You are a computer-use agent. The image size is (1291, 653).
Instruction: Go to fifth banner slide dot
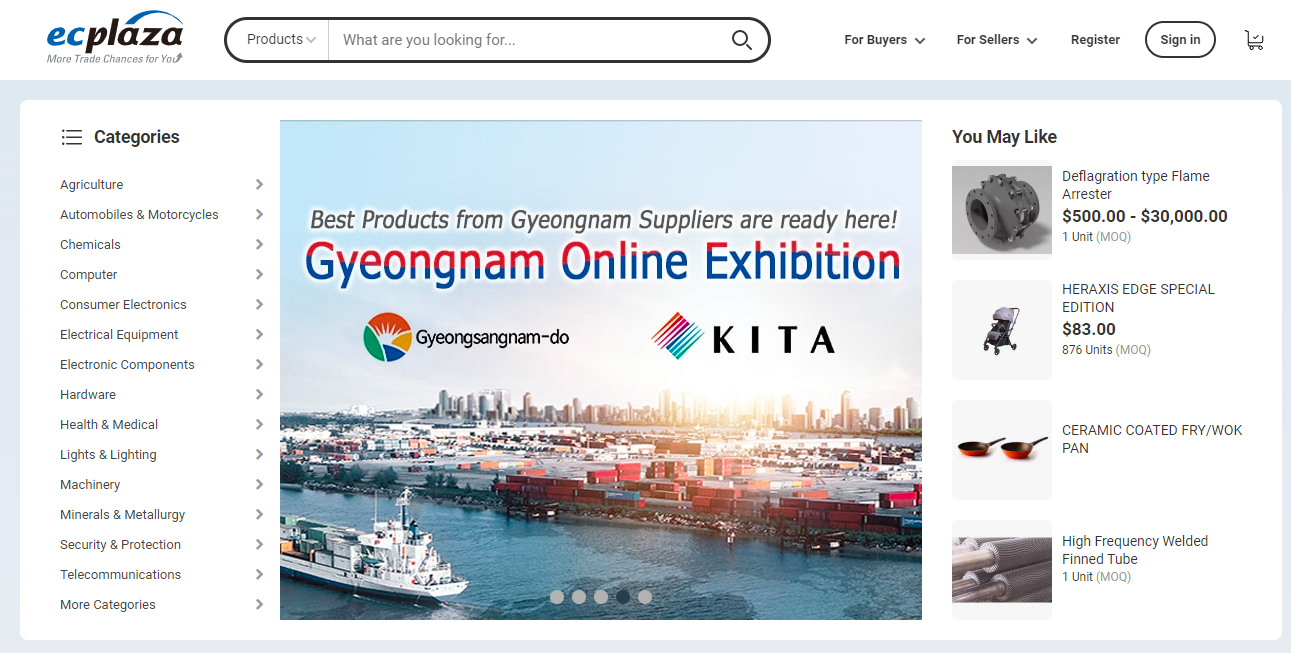[645, 597]
